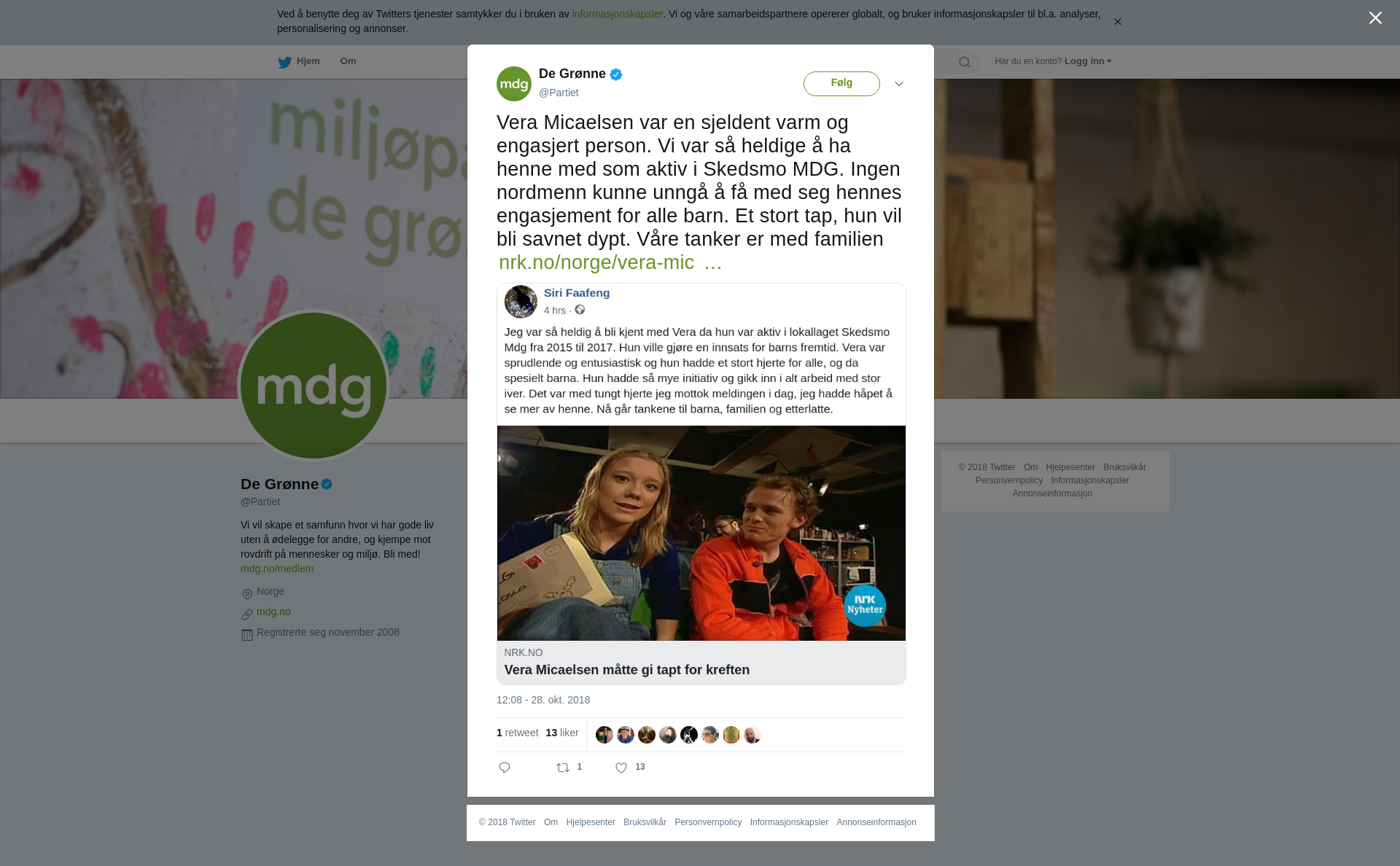This screenshot has width=1400, height=866.
Task: Follow De Grønne with Følg button
Action: tap(841, 83)
